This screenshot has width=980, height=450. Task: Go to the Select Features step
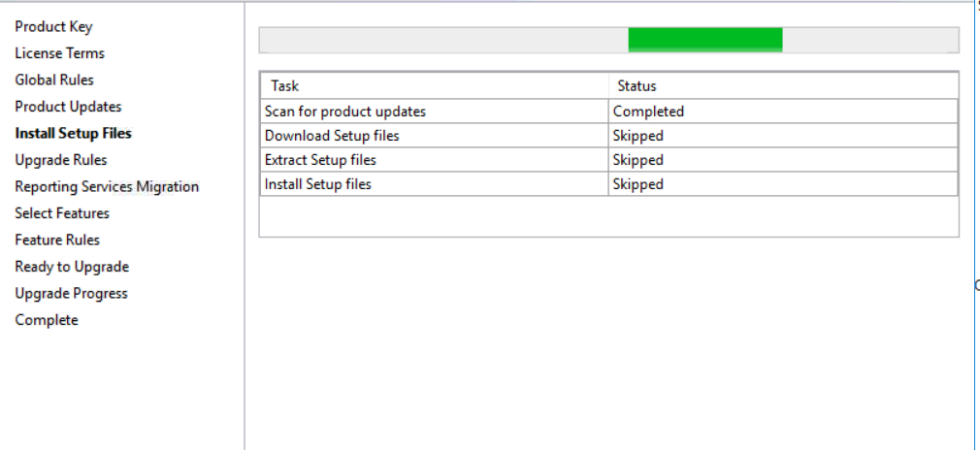[62, 213]
